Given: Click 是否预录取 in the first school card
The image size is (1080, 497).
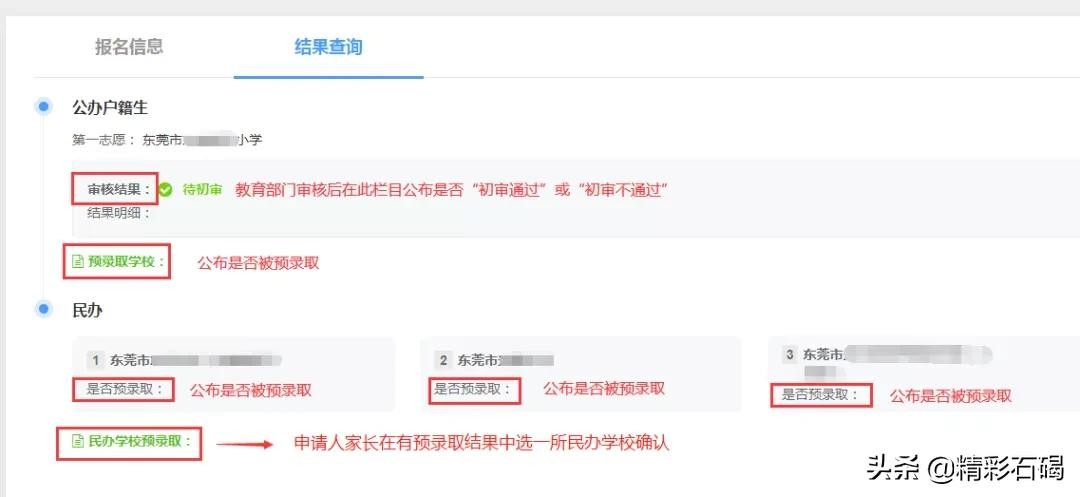Looking at the screenshot, I should (x=124, y=390).
